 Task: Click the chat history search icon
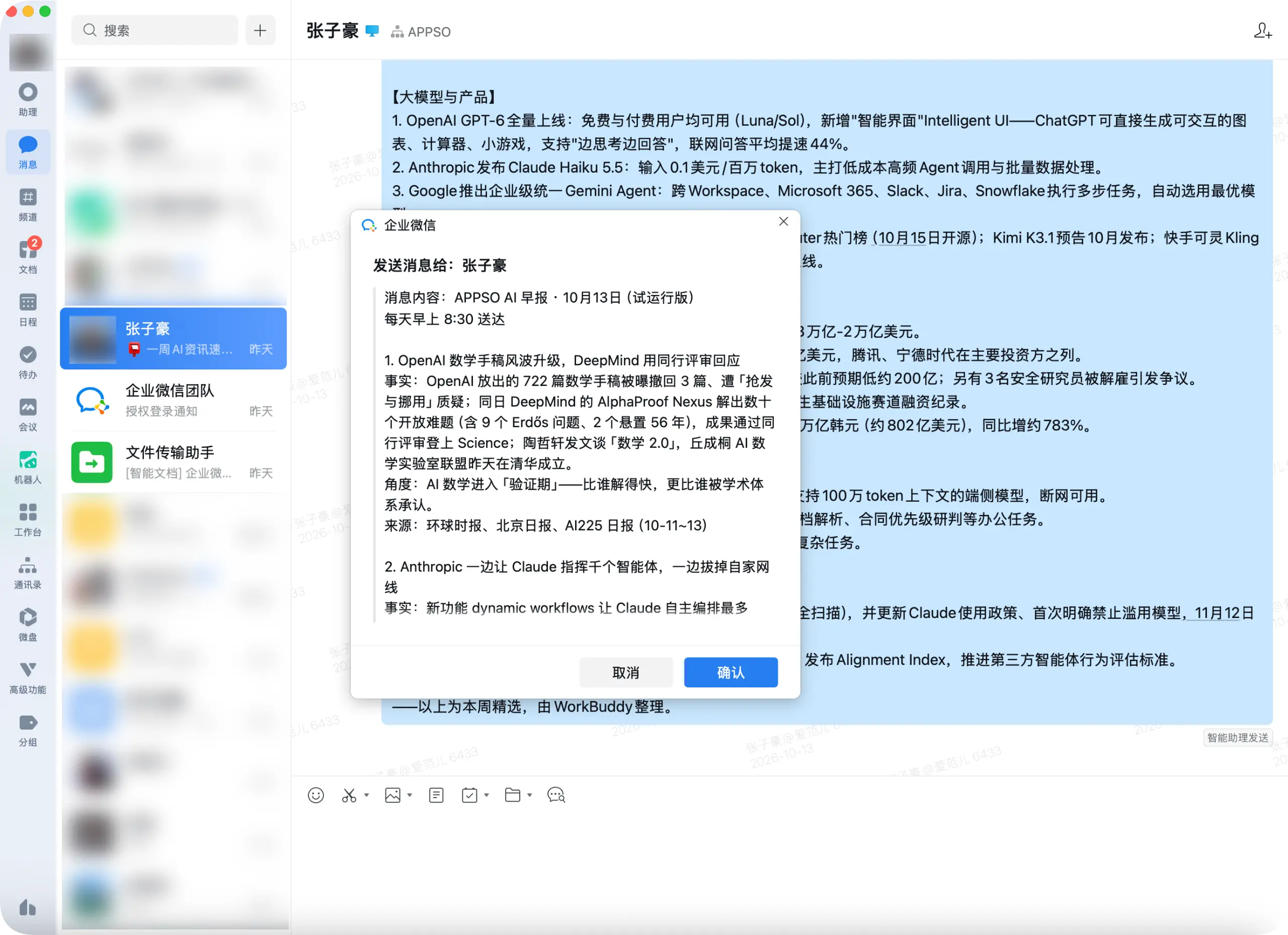556,795
